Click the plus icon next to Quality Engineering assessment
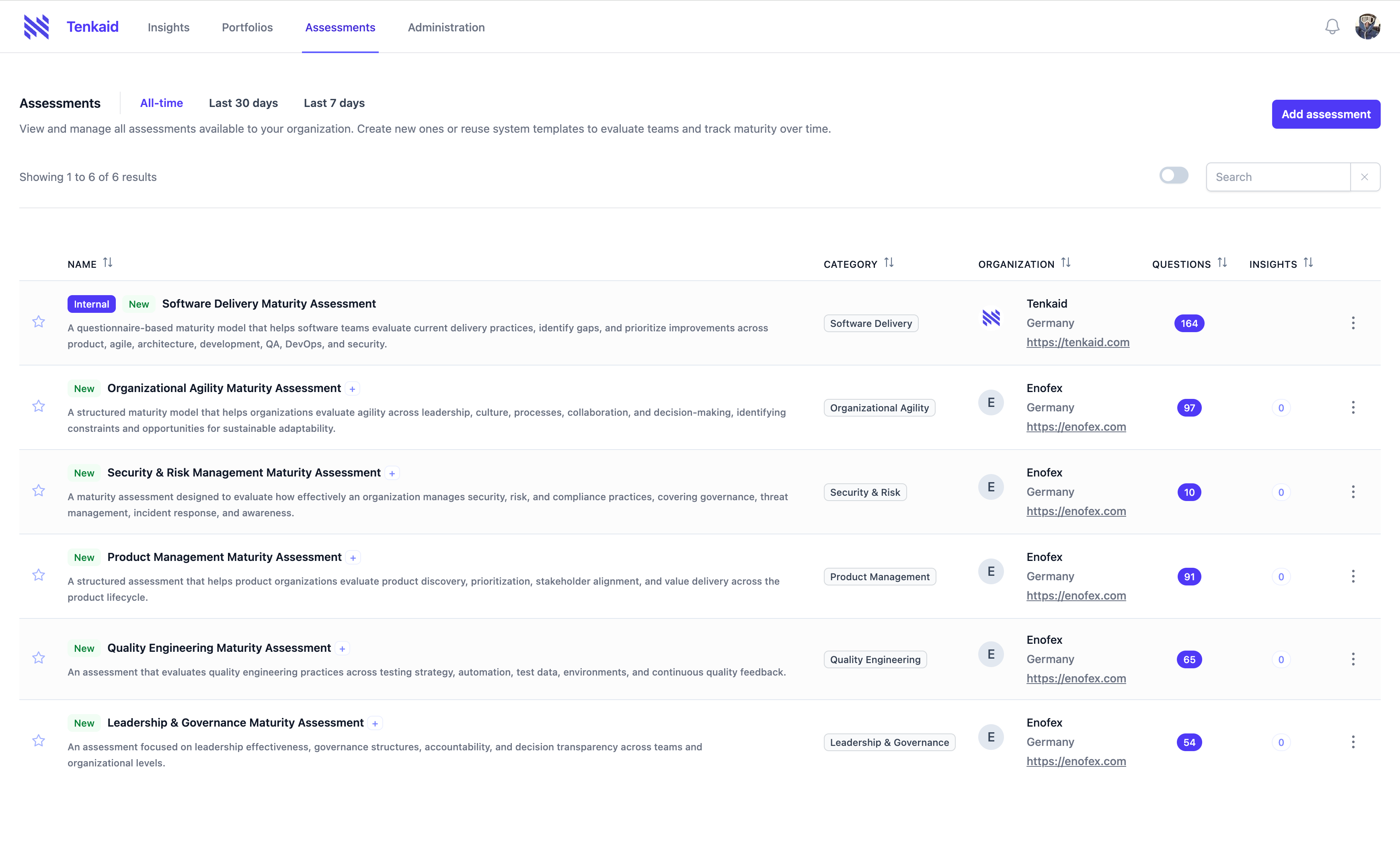Image resolution: width=1400 pixels, height=842 pixels. [x=343, y=648]
